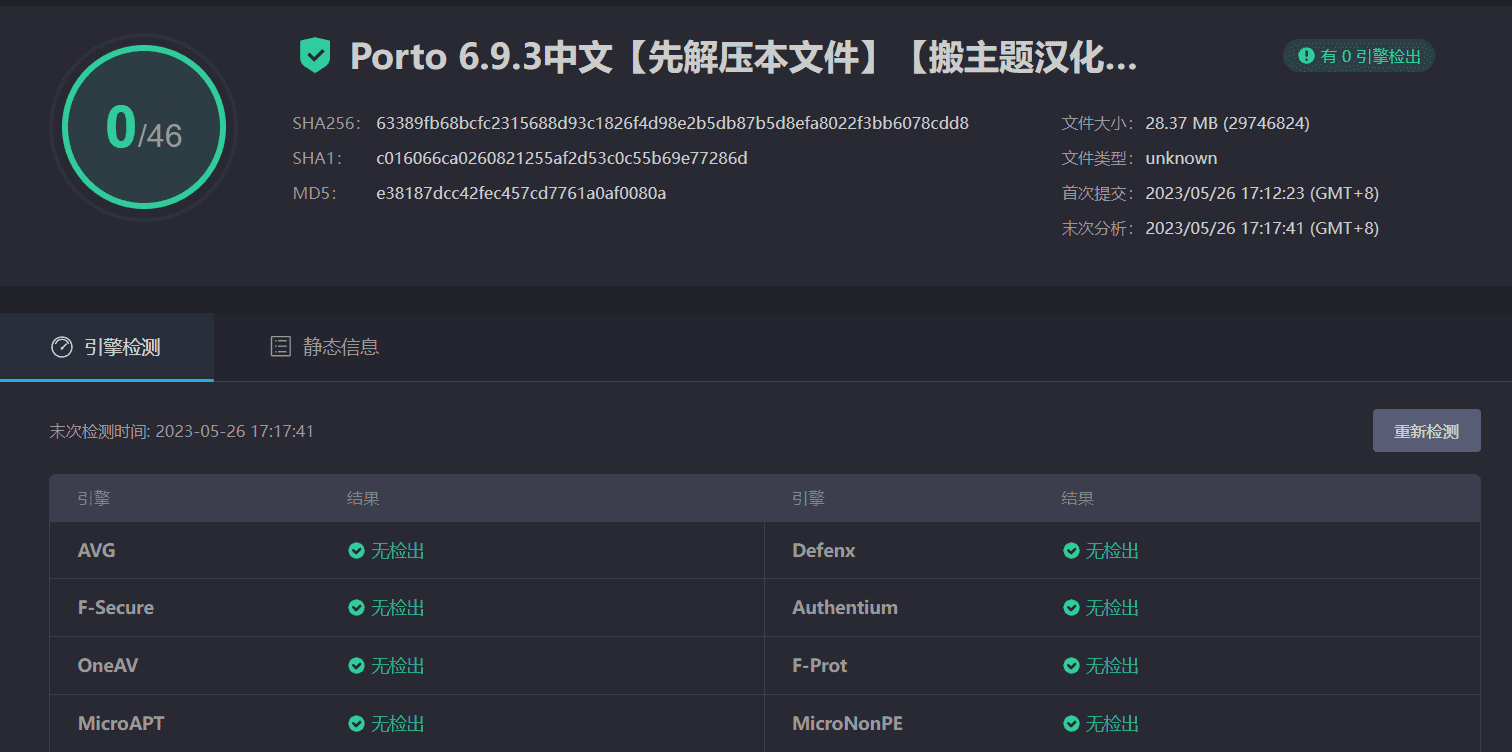
Task: Click the green check icon in OneAV row
Action: (x=356, y=666)
